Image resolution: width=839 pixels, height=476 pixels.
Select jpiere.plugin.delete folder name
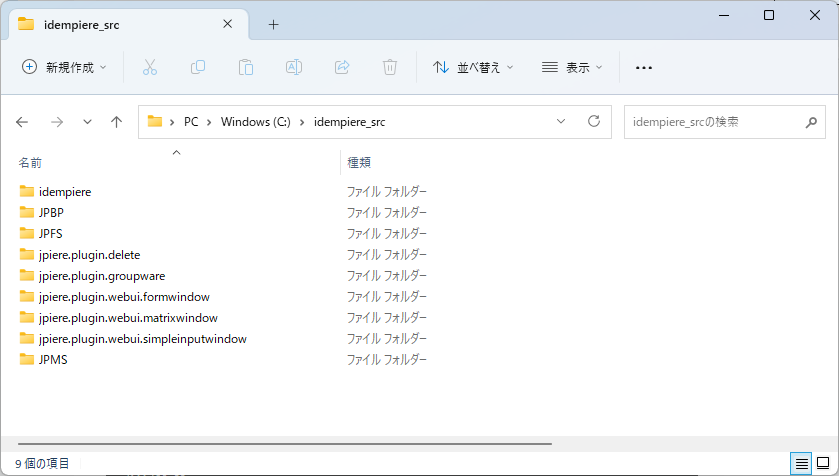pos(89,255)
